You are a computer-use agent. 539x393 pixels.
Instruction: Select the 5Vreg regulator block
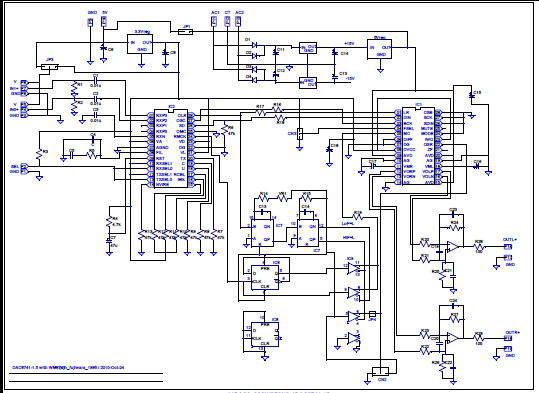coord(380,49)
